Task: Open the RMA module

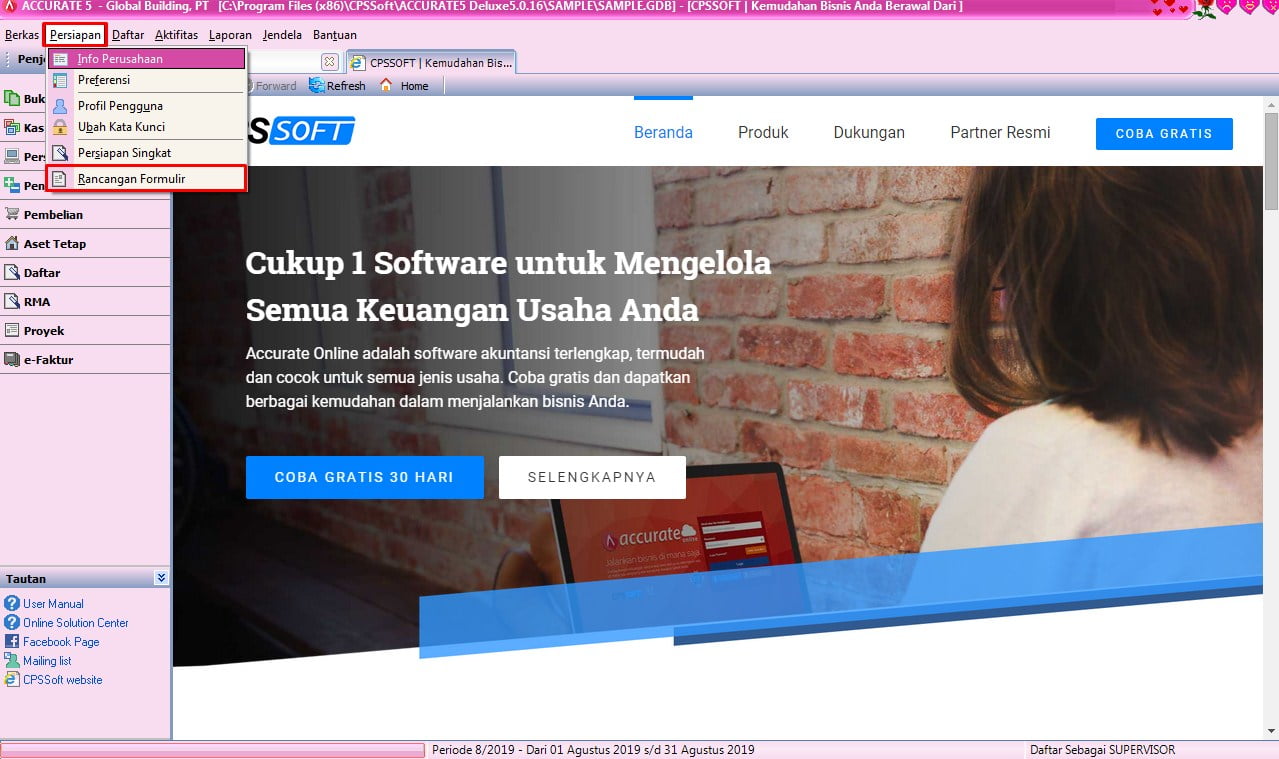Action: pyautogui.click(x=85, y=301)
